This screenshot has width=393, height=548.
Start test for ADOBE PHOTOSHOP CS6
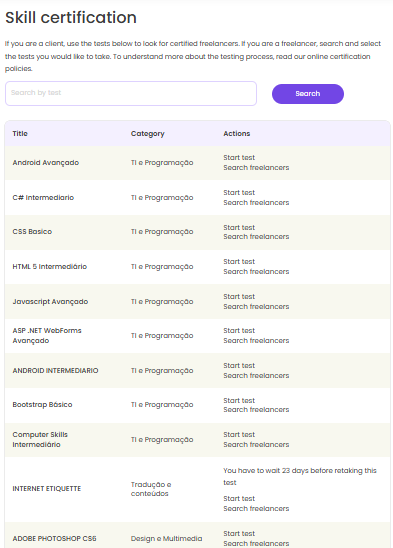239,534
